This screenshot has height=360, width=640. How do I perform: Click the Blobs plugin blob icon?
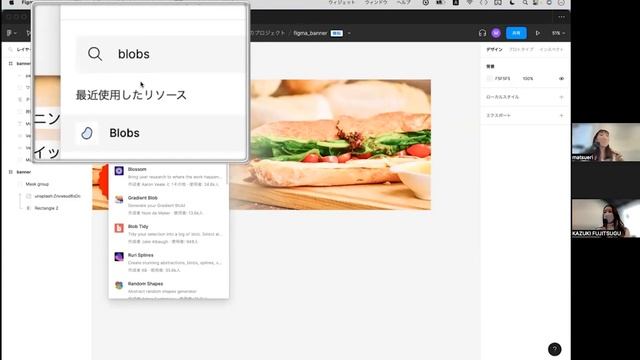[87, 133]
